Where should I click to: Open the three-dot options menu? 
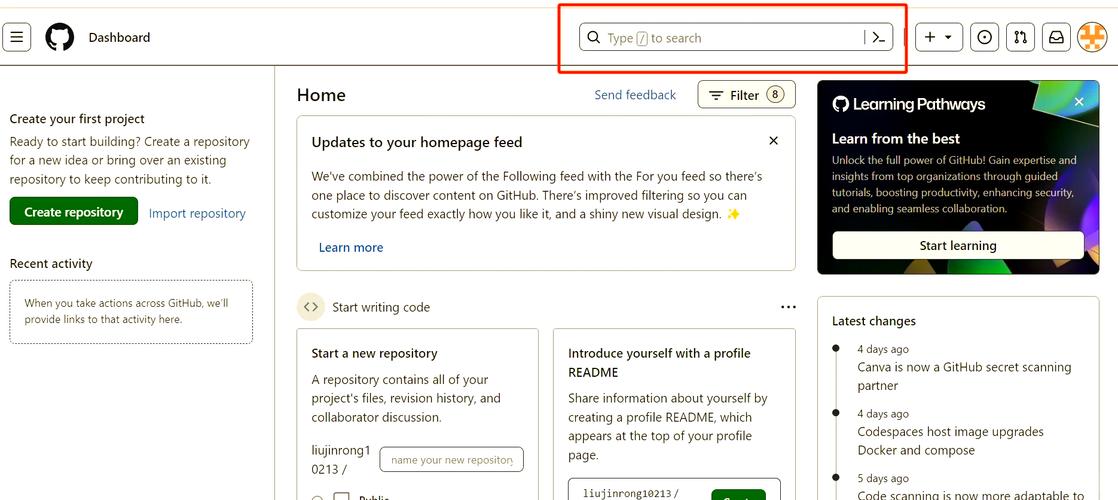click(x=788, y=307)
